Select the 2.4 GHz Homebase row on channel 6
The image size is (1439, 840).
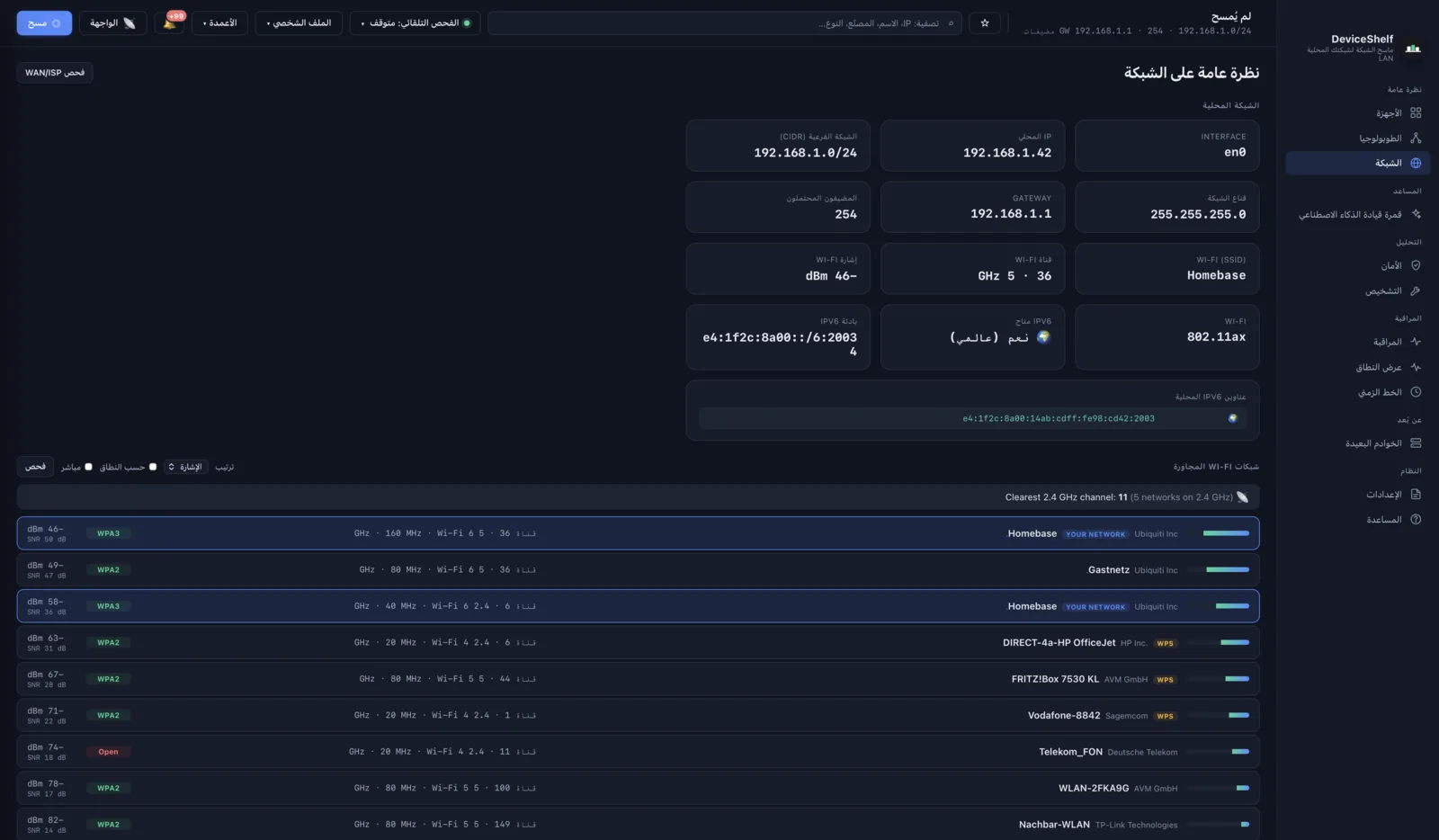coord(638,606)
